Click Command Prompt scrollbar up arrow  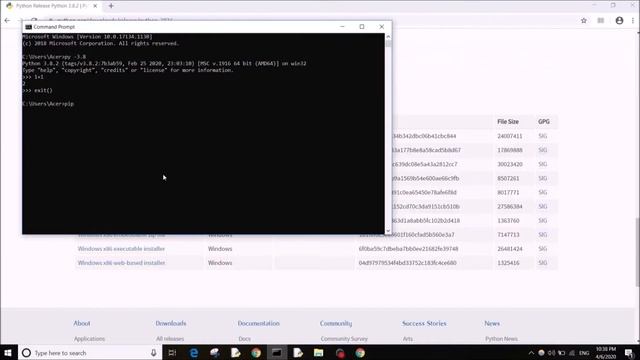tap(388, 37)
